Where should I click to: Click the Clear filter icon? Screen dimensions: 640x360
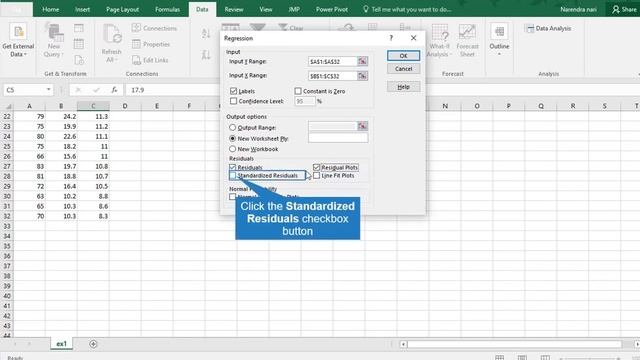(291, 28)
